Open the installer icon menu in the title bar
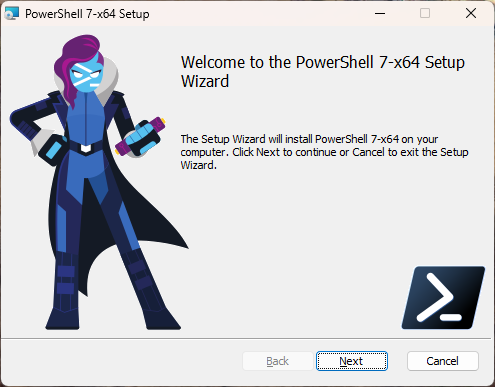The height and width of the screenshot is (387, 495). pyautogui.click(x=12, y=14)
